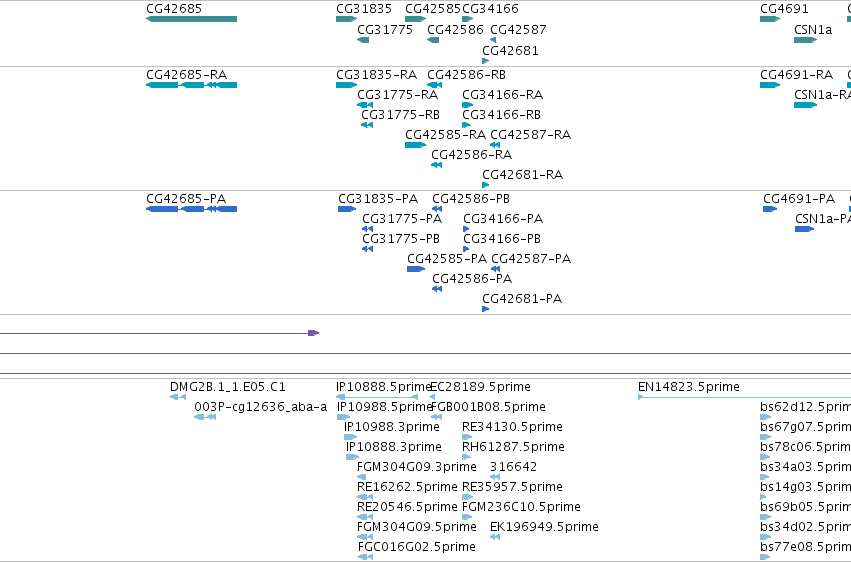This screenshot has width=851, height=562.
Task: Select the CG34166-PB protein
Action: (x=466, y=250)
